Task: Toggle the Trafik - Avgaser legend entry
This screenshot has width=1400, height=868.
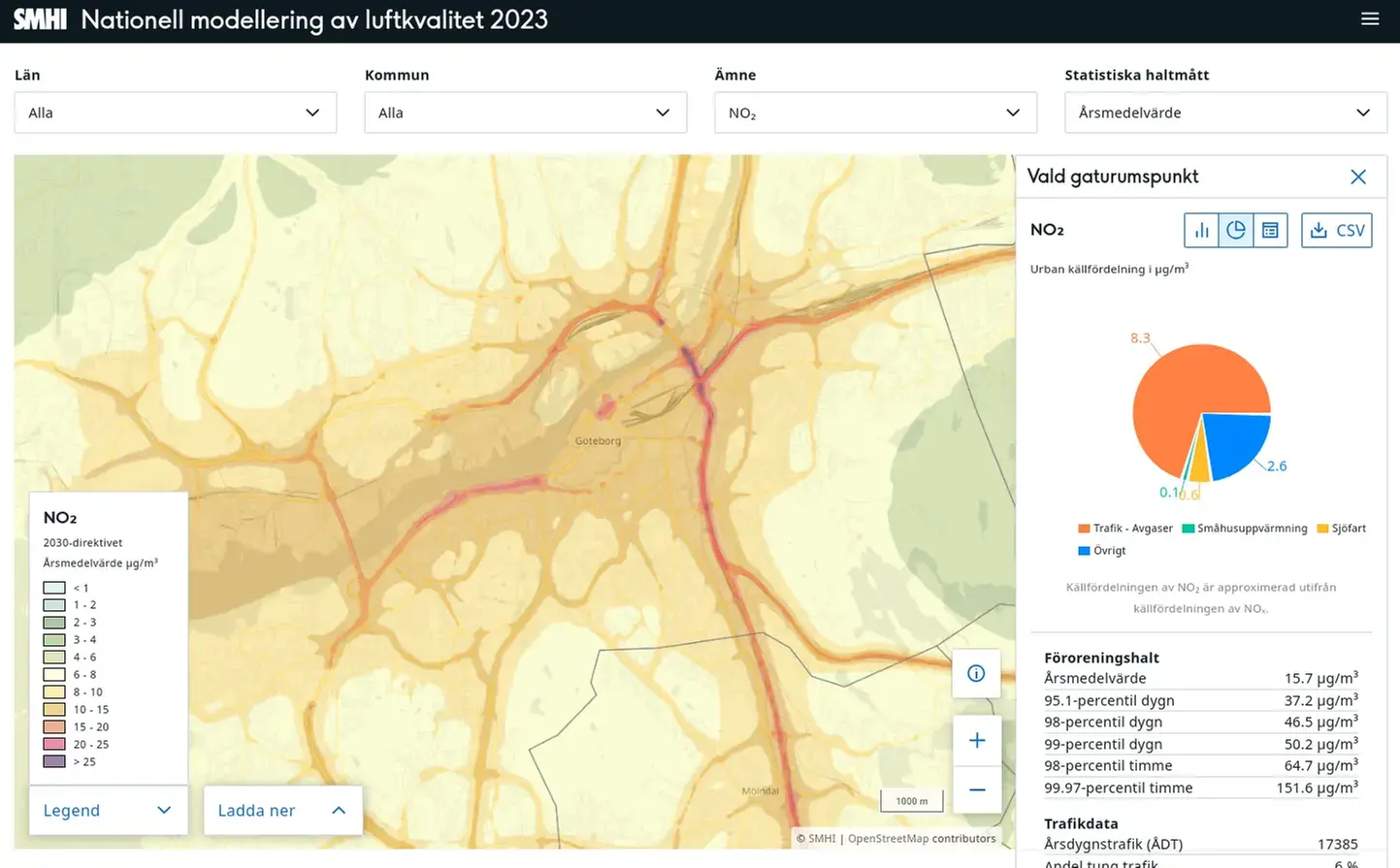Action: tap(1125, 529)
